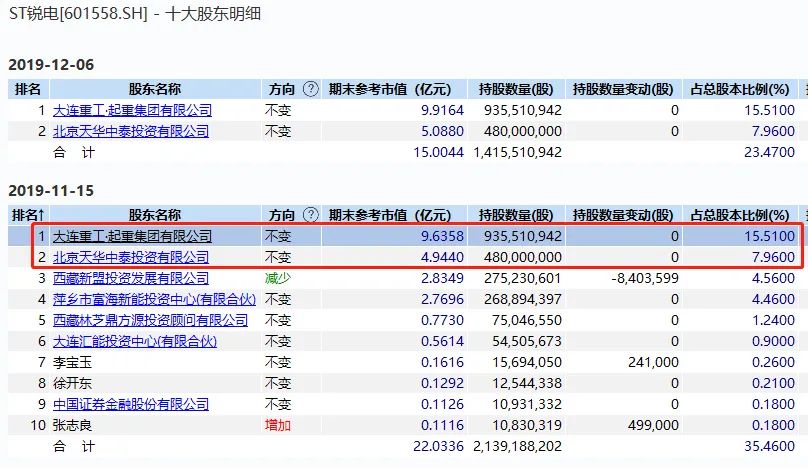The height and width of the screenshot is (468, 808).
Task: Click market value cell 9.6358
Action: tap(442, 237)
